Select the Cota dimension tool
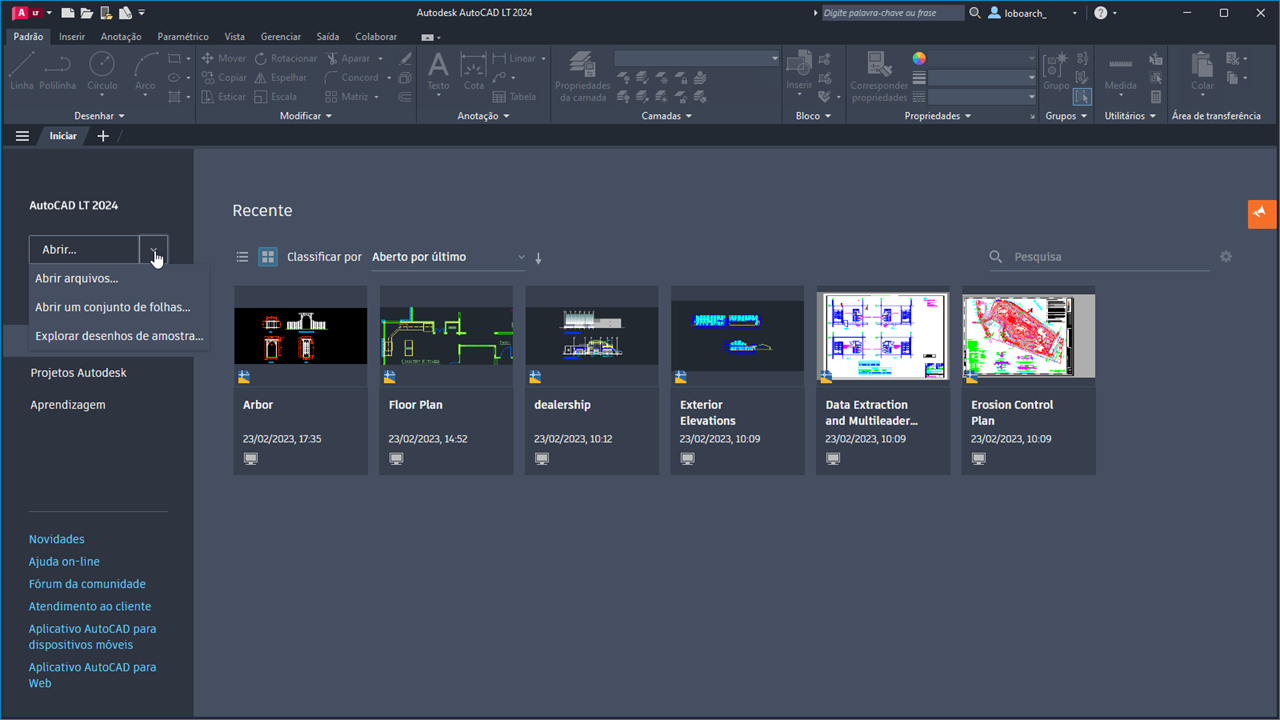 click(474, 72)
